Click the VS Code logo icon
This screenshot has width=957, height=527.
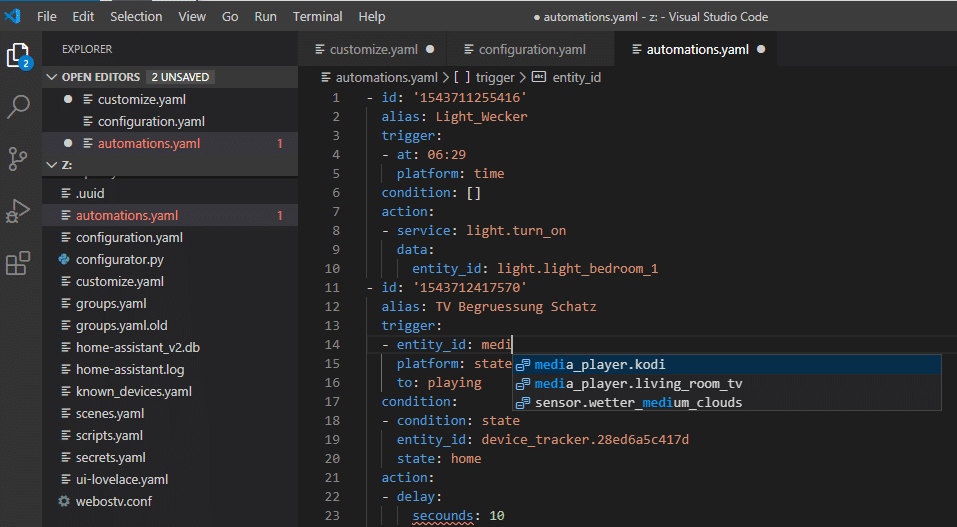pyautogui.click(x=13, y=16)
